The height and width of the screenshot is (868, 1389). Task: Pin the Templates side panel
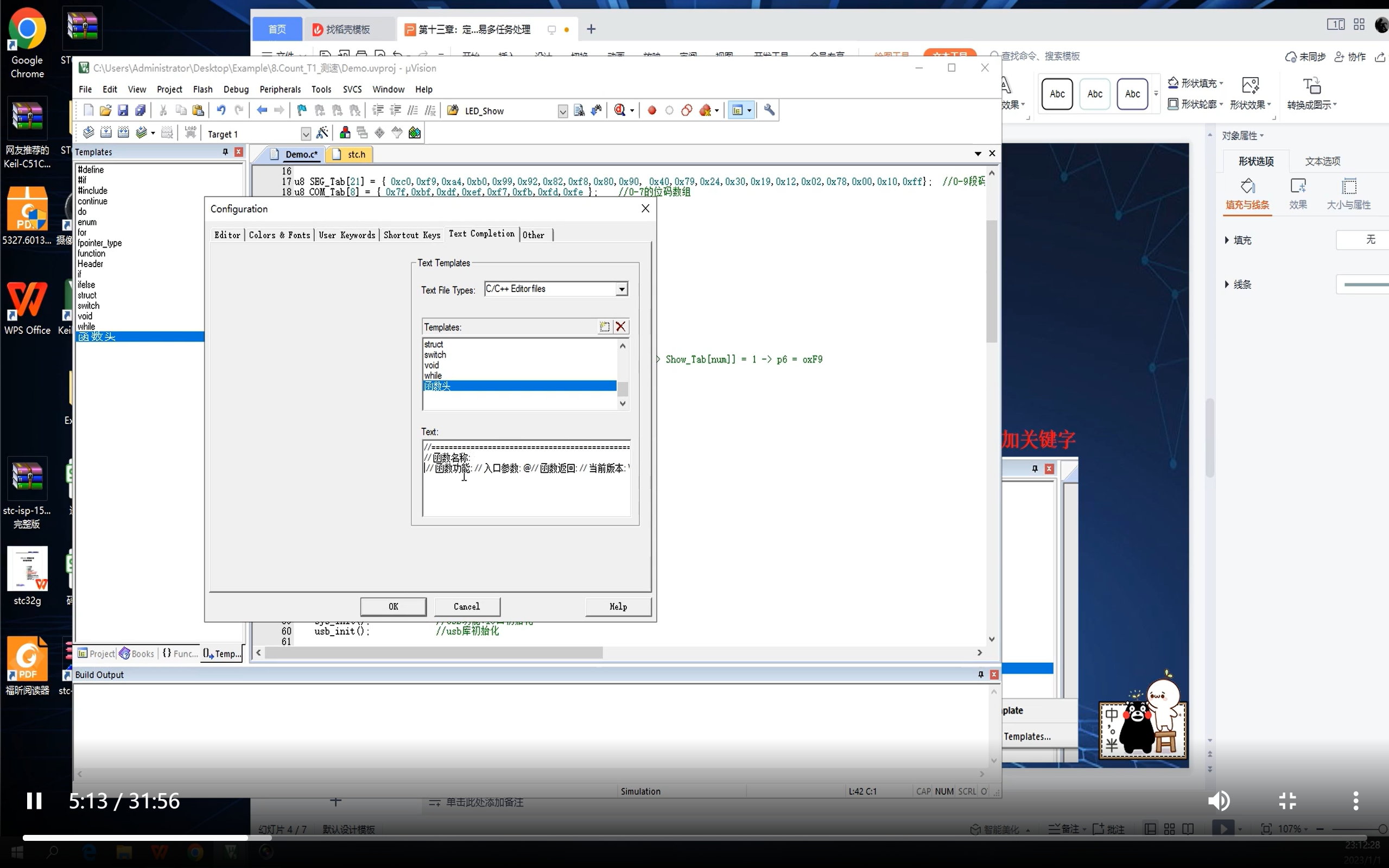tap(225, 152)
